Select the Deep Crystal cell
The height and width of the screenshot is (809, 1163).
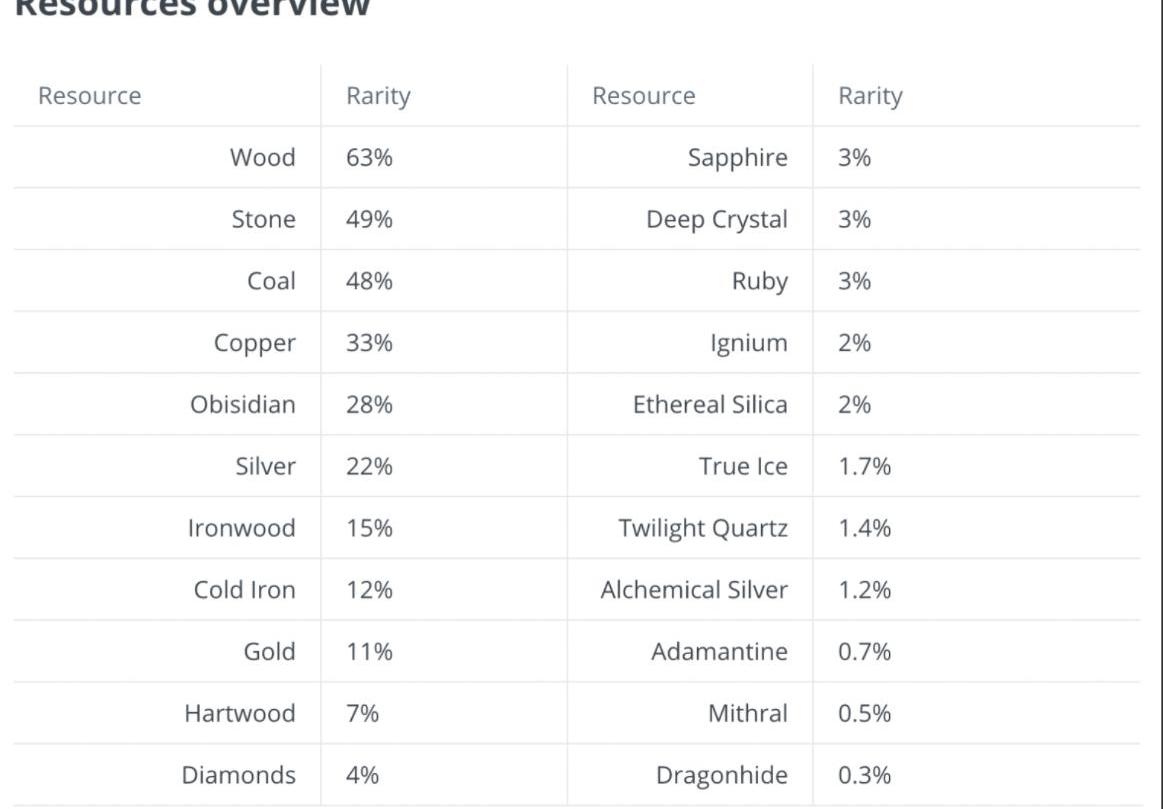point(716,220)
